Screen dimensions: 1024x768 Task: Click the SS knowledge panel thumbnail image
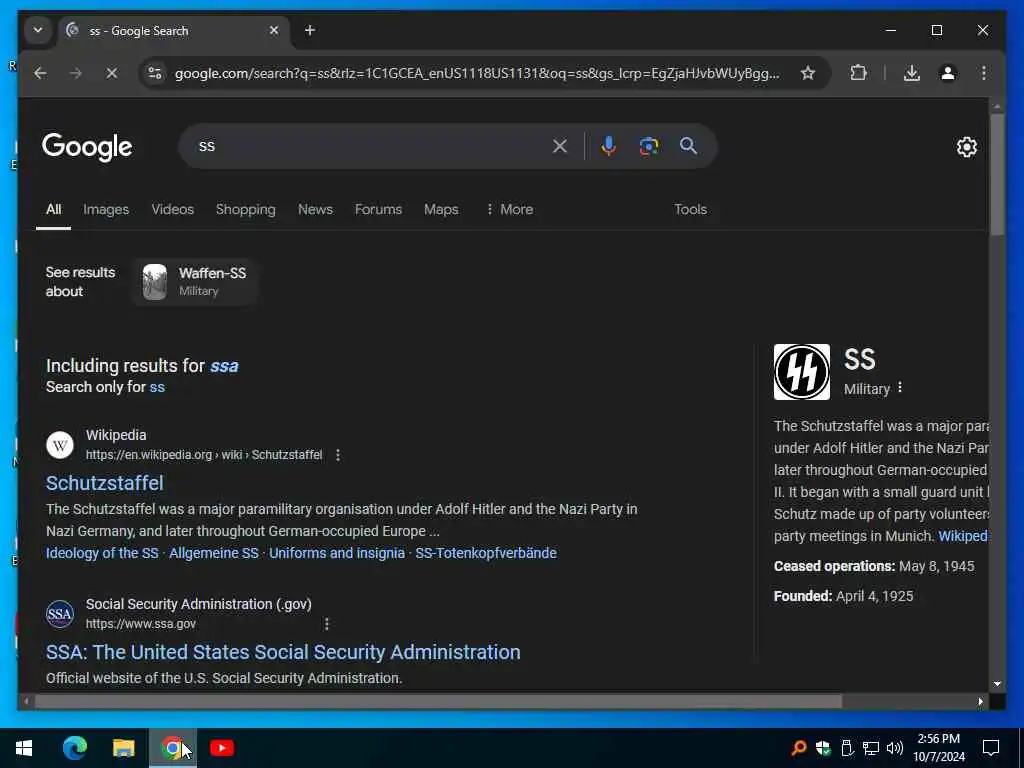tap(801, 372)
